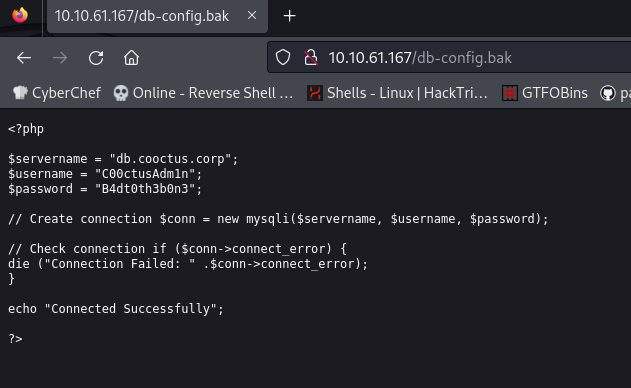Click the GitHub bookmark icon

tap(608, 93)
